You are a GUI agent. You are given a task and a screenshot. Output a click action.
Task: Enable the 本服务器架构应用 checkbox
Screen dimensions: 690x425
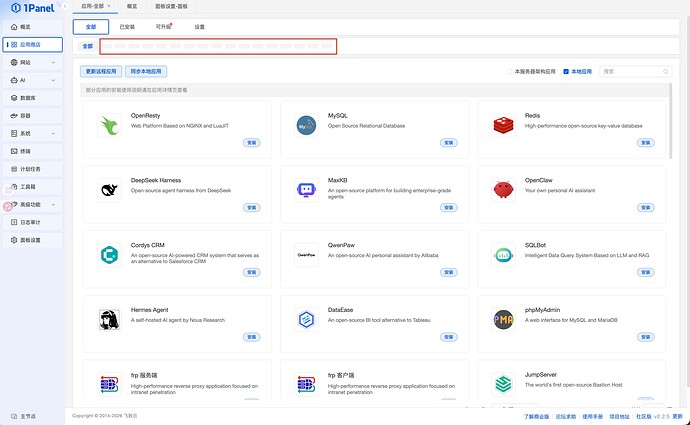509,71
